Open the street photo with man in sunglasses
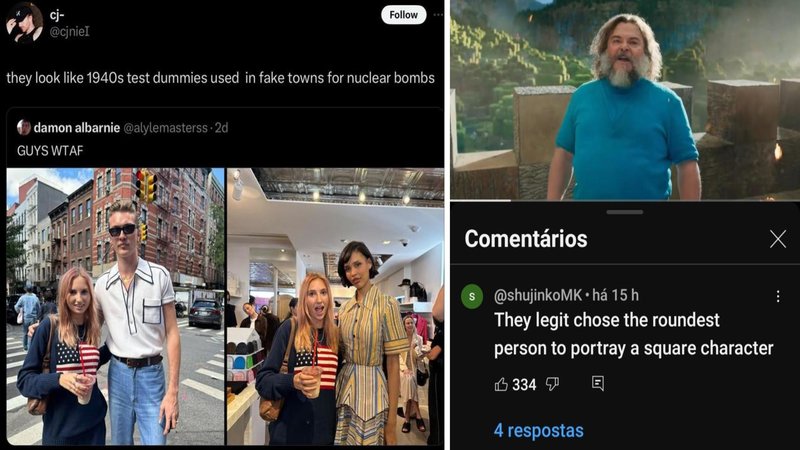The image size is (800, 450). point(115,306)
